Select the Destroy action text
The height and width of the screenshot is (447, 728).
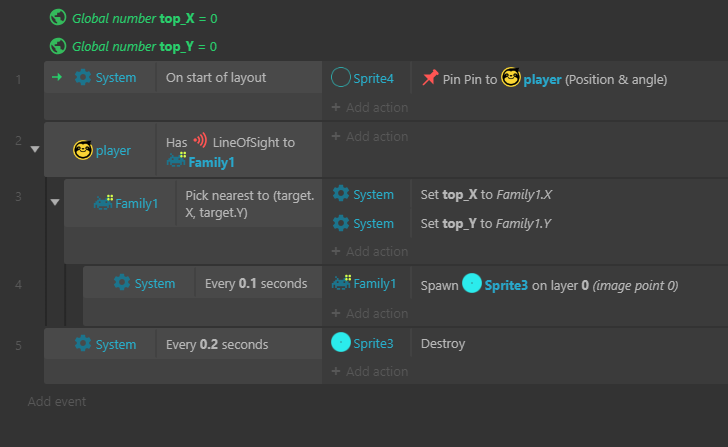(x=443, y=343)
